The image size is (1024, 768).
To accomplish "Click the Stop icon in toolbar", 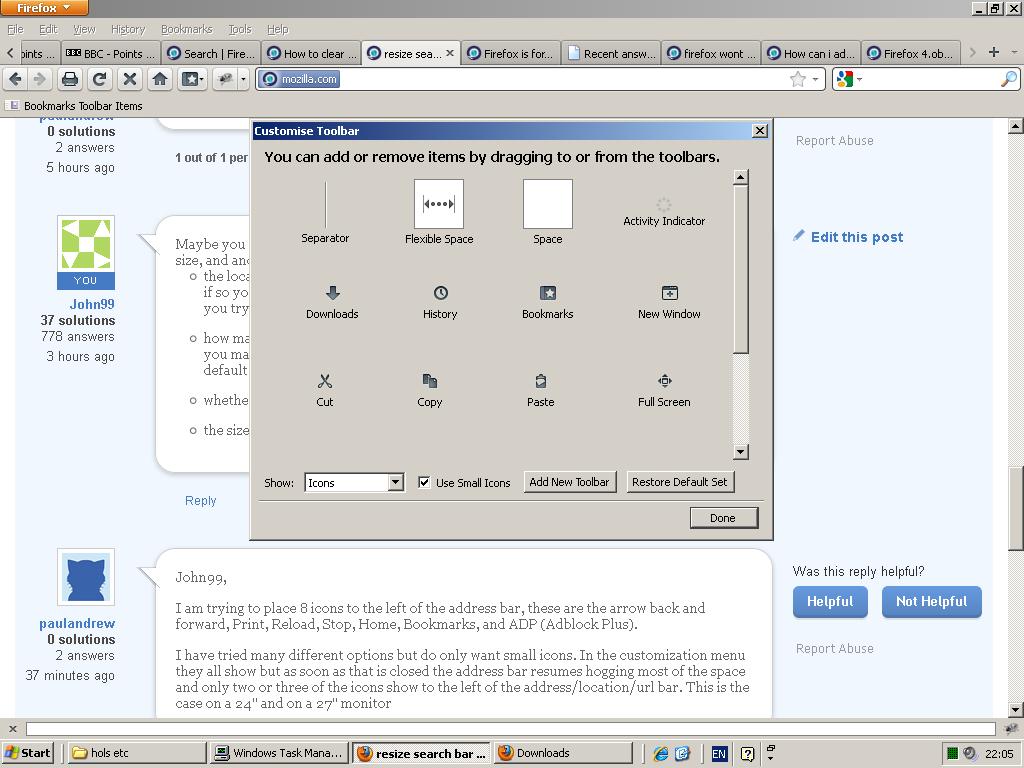I will pos(130,80).
